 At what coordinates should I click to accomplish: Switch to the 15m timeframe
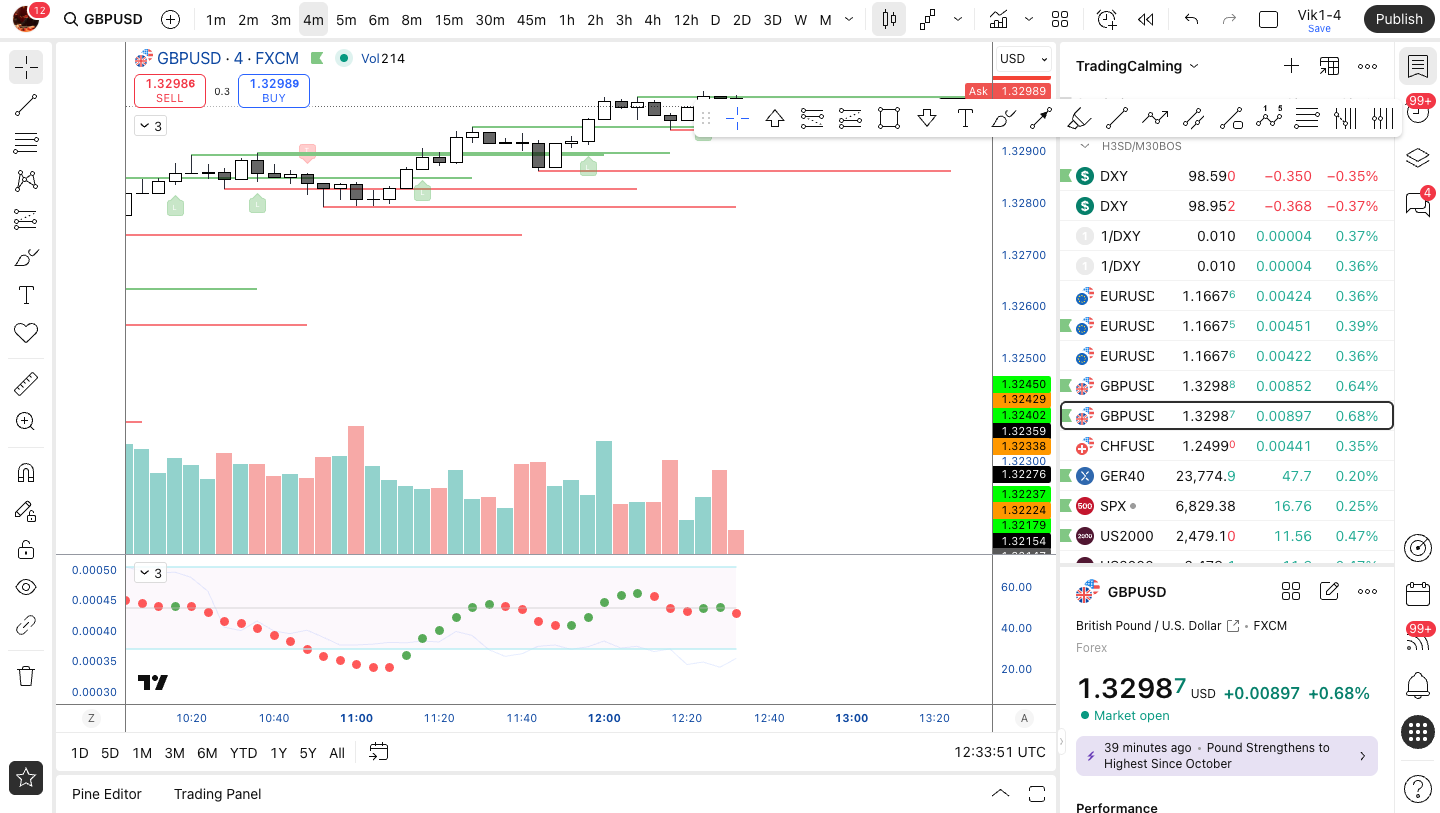449,19
